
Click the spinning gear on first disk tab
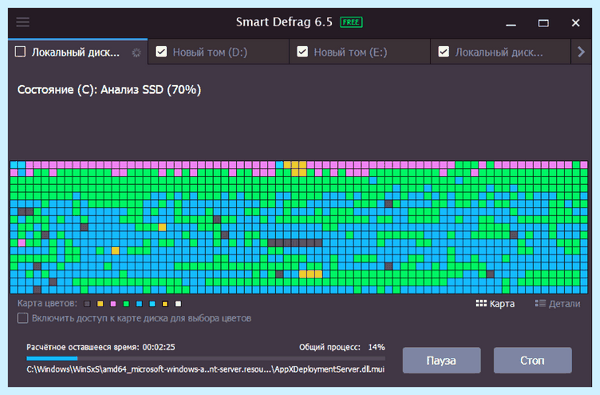pyautogui.click(x=136, y=52)
